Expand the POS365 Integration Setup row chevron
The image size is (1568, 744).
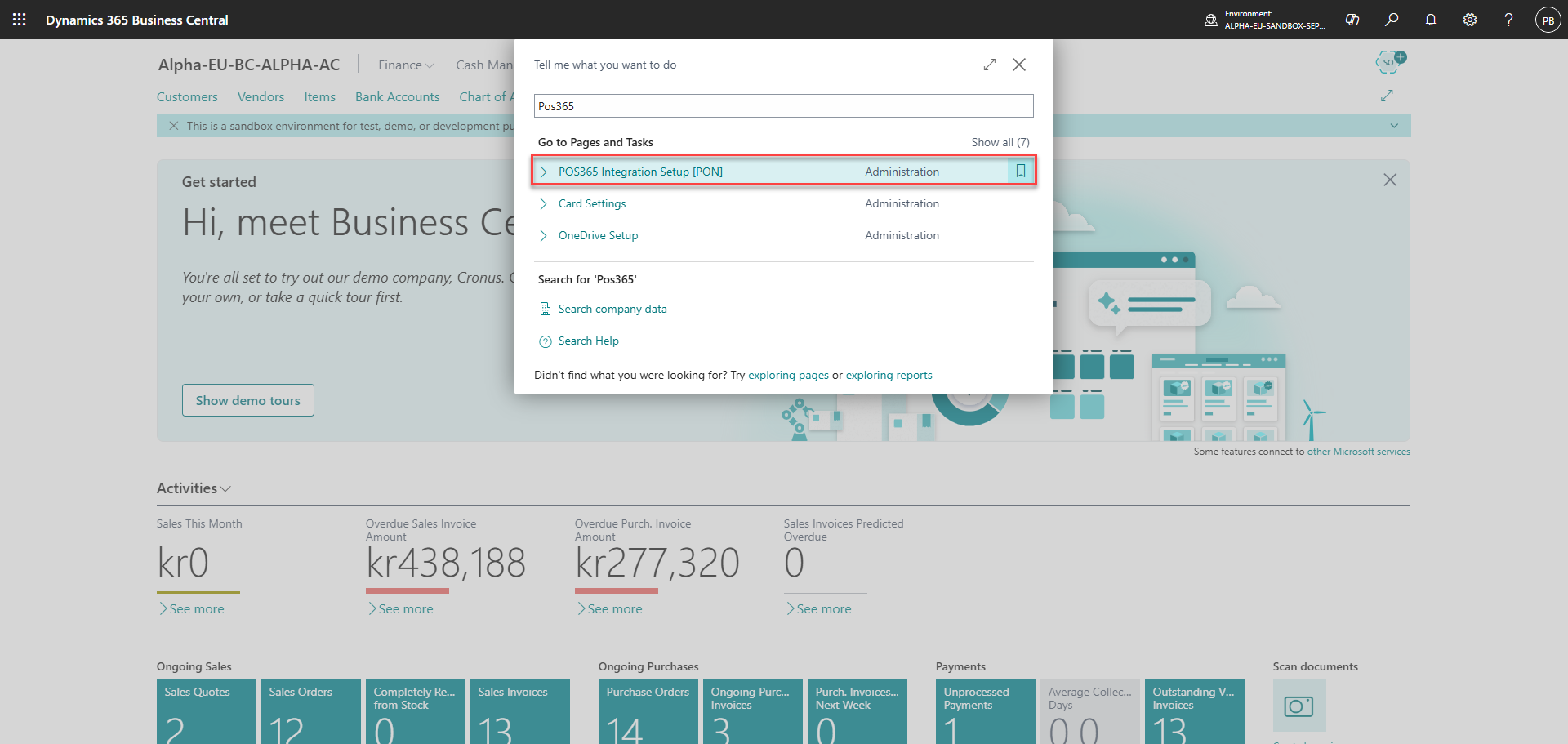coord(544,172)
